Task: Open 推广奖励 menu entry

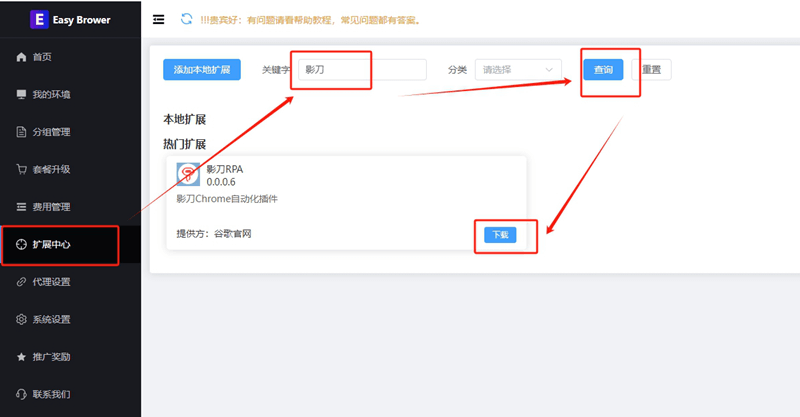Action: point(70,357)
